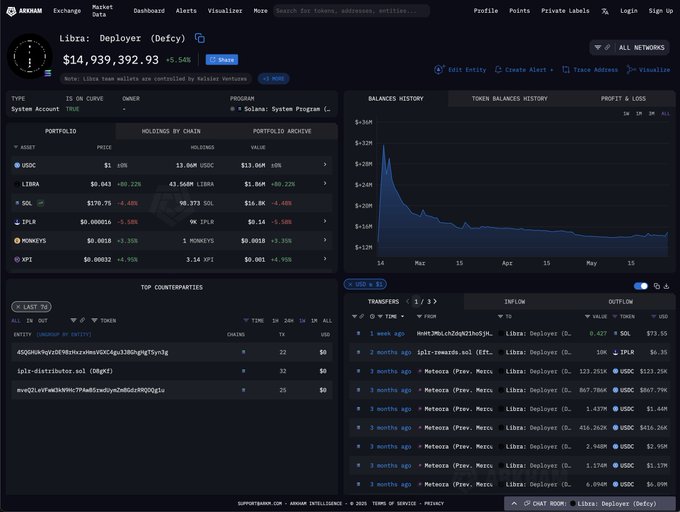Viewport: 680px width, 512px height.
Task: Open the Market Data menu
Action: (x=102, y=11)
